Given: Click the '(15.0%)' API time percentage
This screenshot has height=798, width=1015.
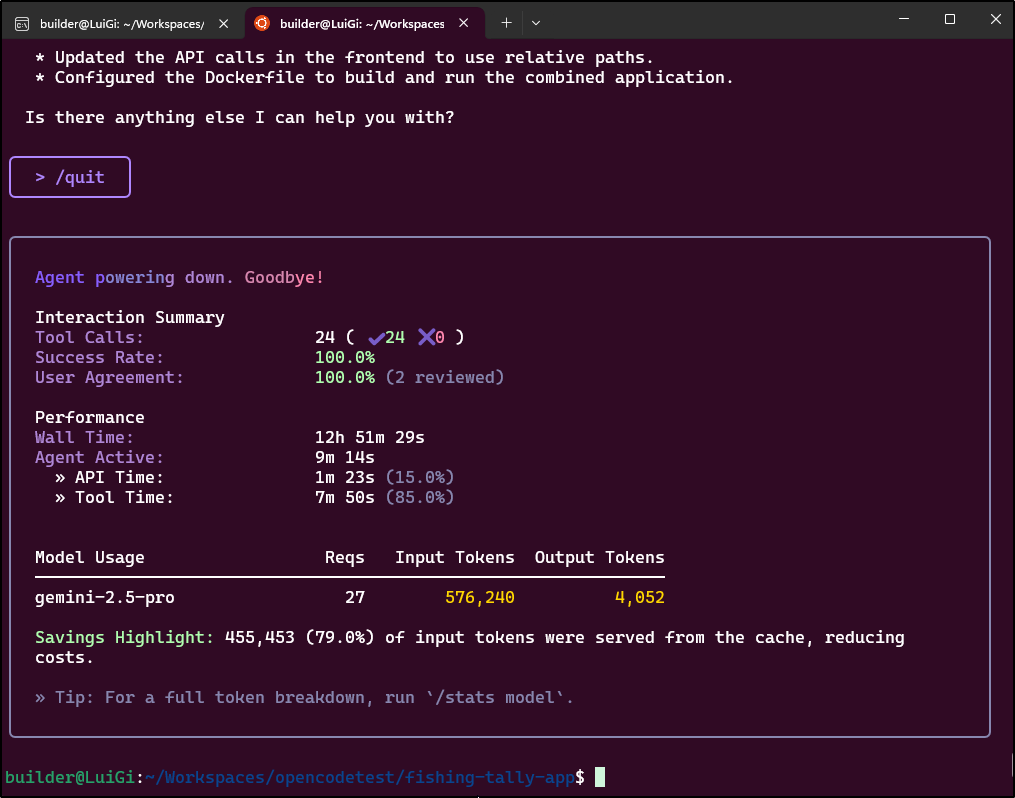Looking at the screenshot, I should click(420, 478).
